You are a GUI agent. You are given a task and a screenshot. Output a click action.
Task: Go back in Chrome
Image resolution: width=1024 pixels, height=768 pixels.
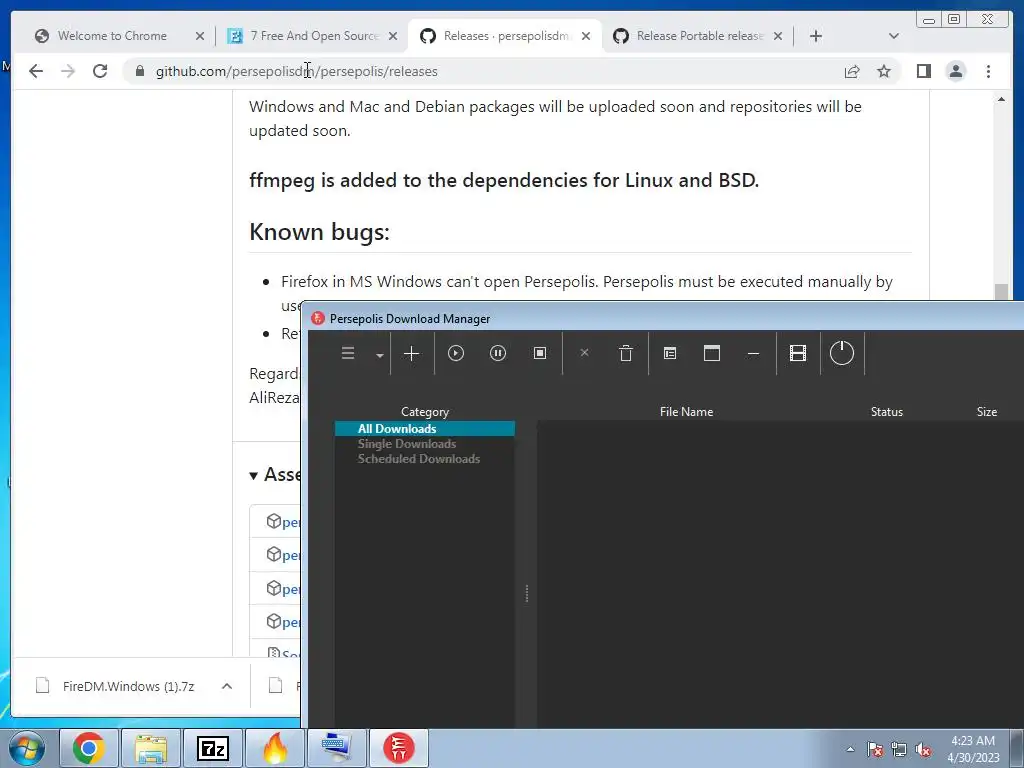pyautogui.click(x=36, y=71)
